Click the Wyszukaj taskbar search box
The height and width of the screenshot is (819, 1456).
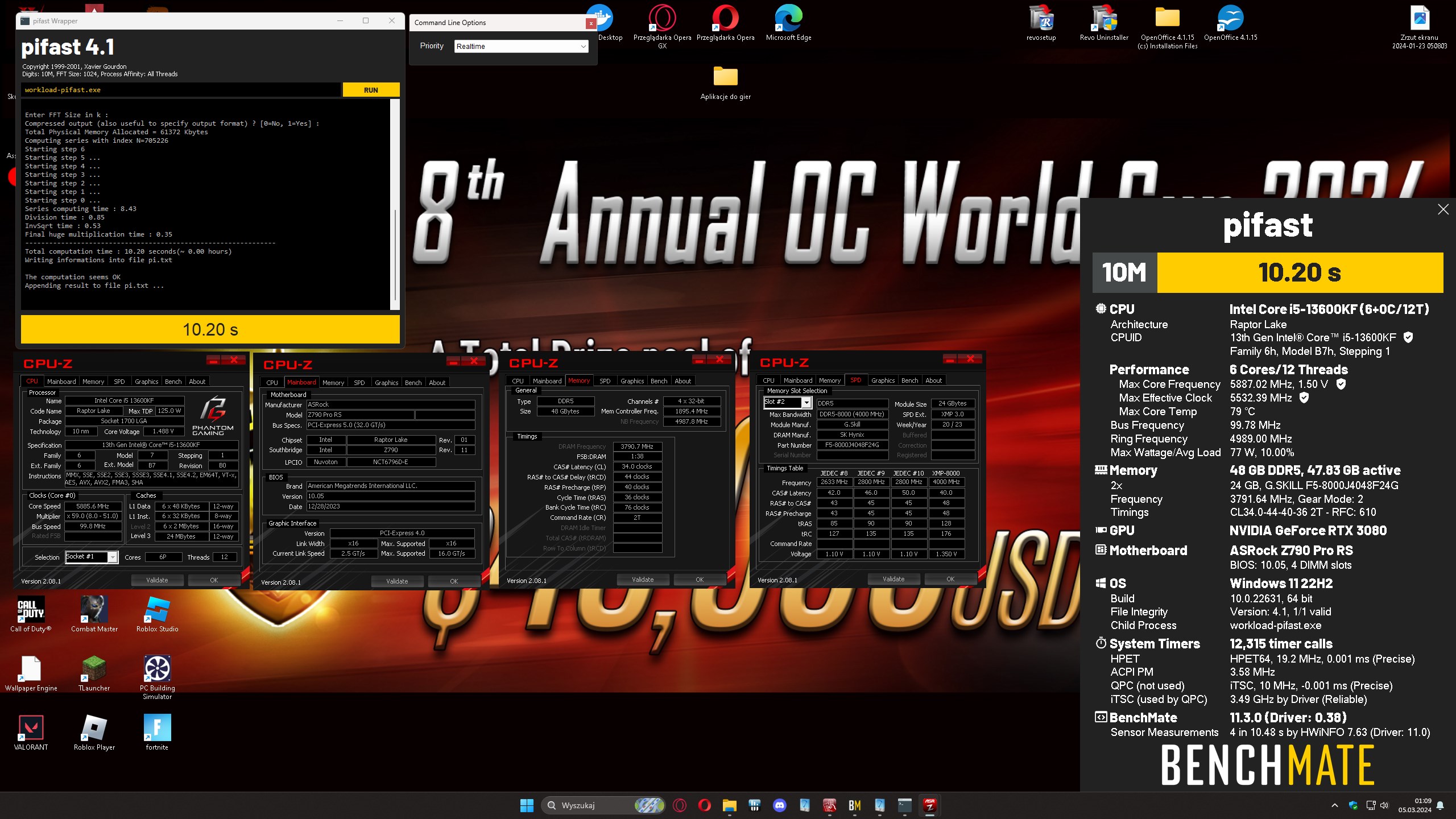(604, 805)
